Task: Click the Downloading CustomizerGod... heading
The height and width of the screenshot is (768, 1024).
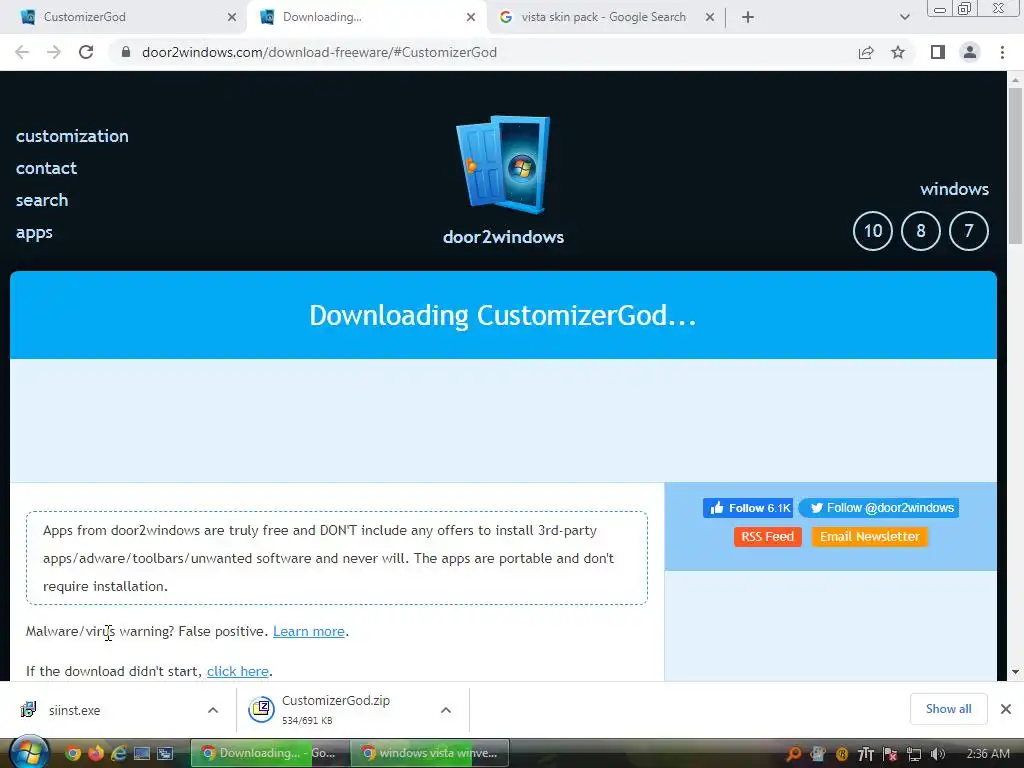Action: click(503, 315)
